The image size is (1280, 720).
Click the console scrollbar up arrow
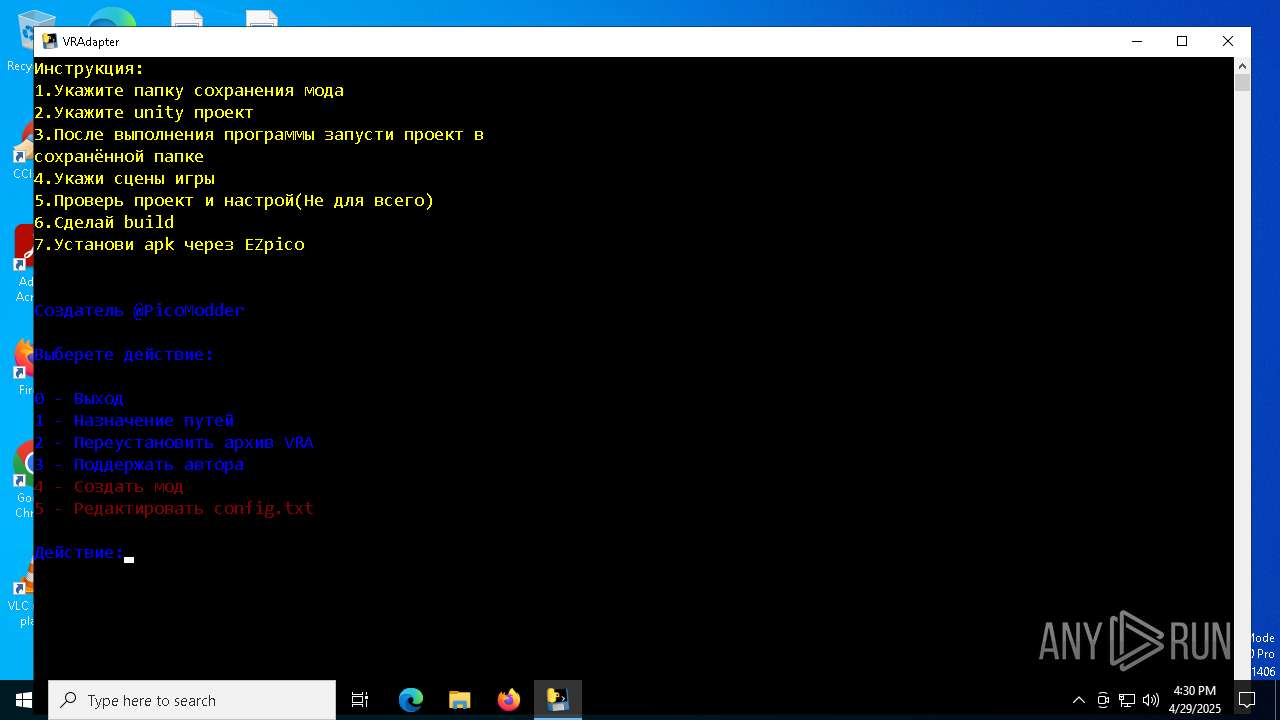pos(1242,65)
